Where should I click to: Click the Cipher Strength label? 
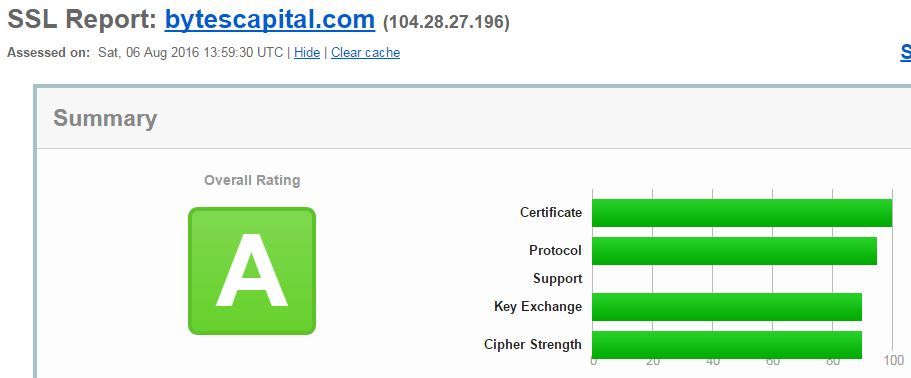tap(533, 345)
